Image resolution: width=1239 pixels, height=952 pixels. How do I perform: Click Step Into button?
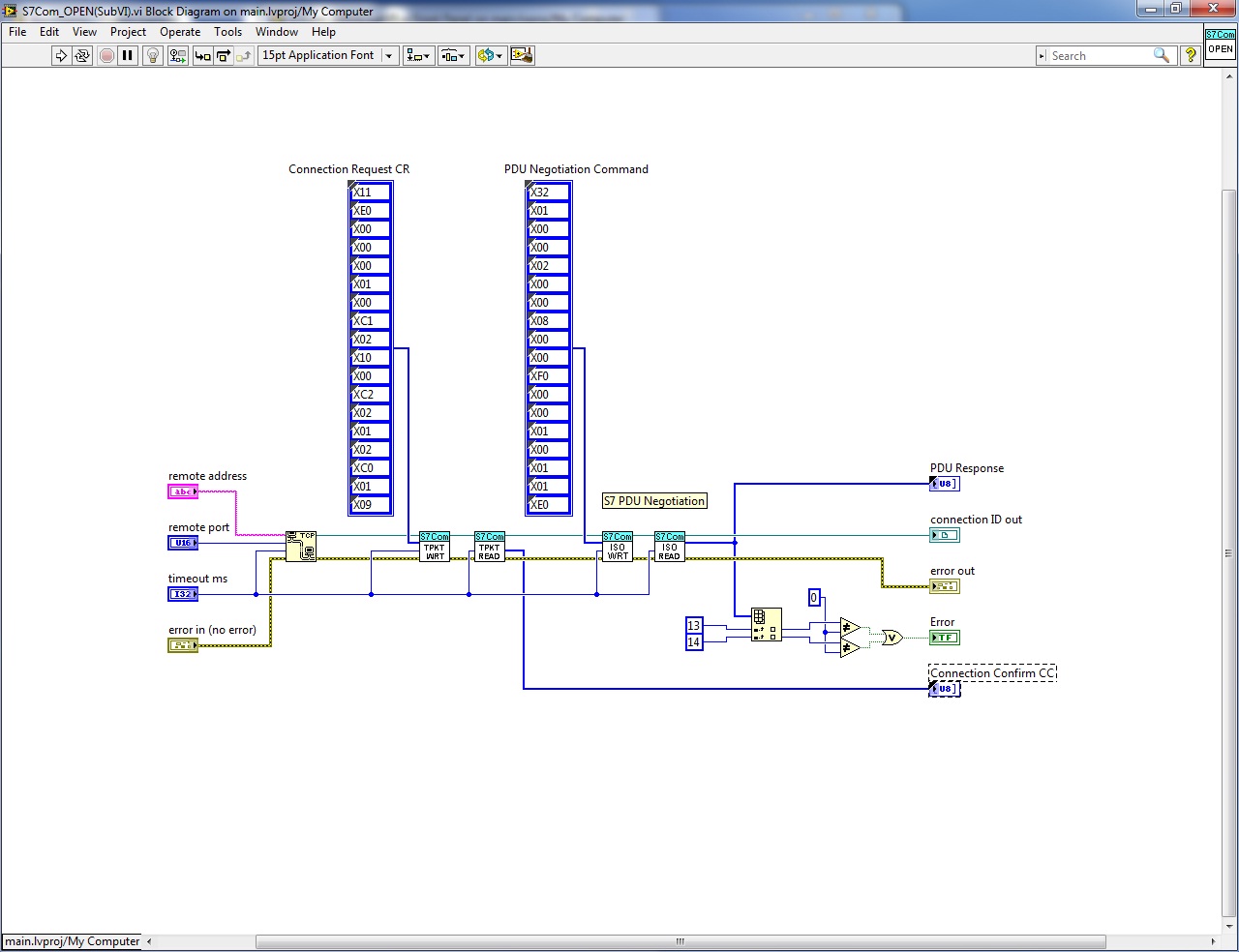(x=202, y=55)
